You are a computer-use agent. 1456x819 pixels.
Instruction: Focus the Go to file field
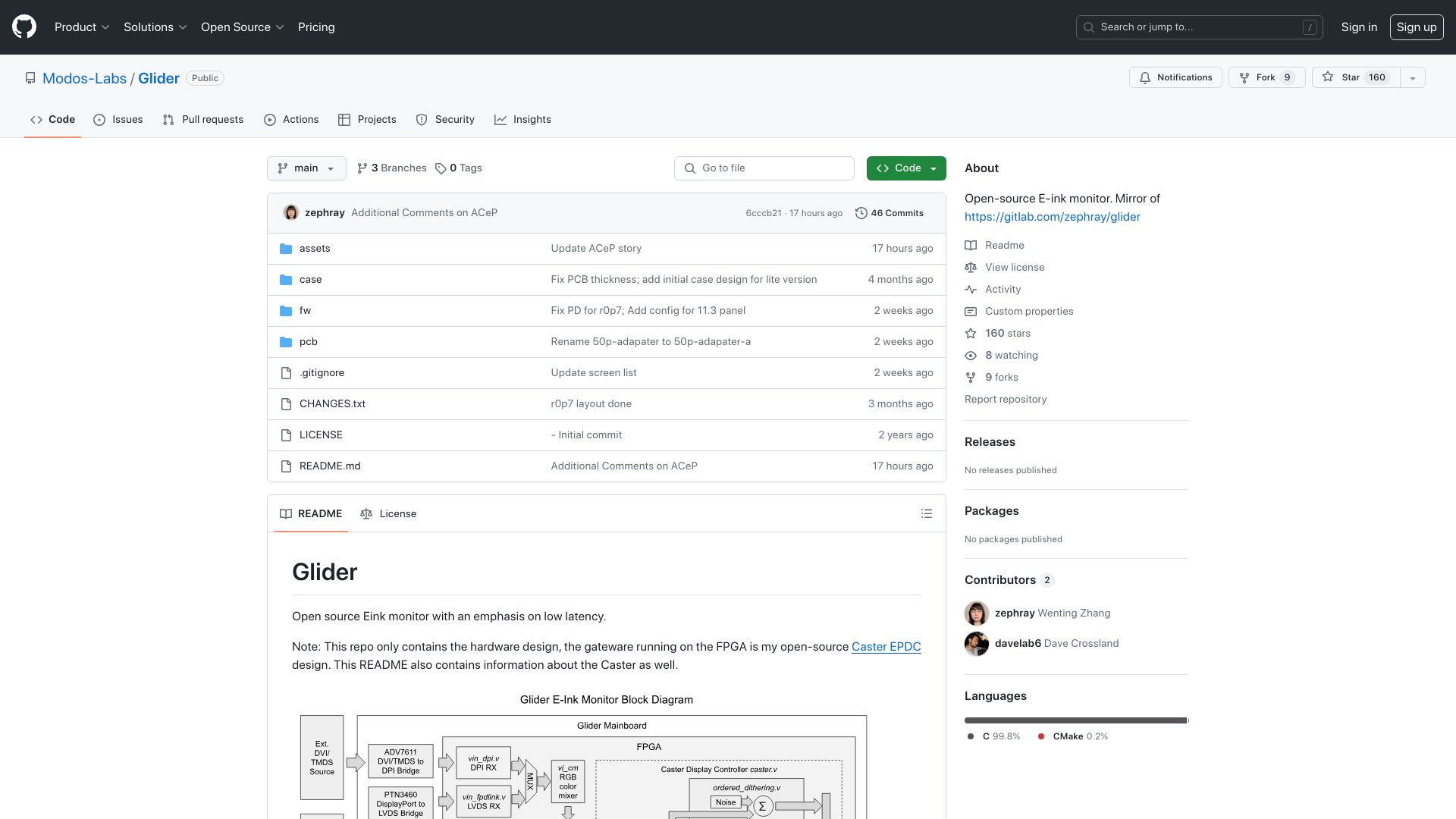pos(764,168)
